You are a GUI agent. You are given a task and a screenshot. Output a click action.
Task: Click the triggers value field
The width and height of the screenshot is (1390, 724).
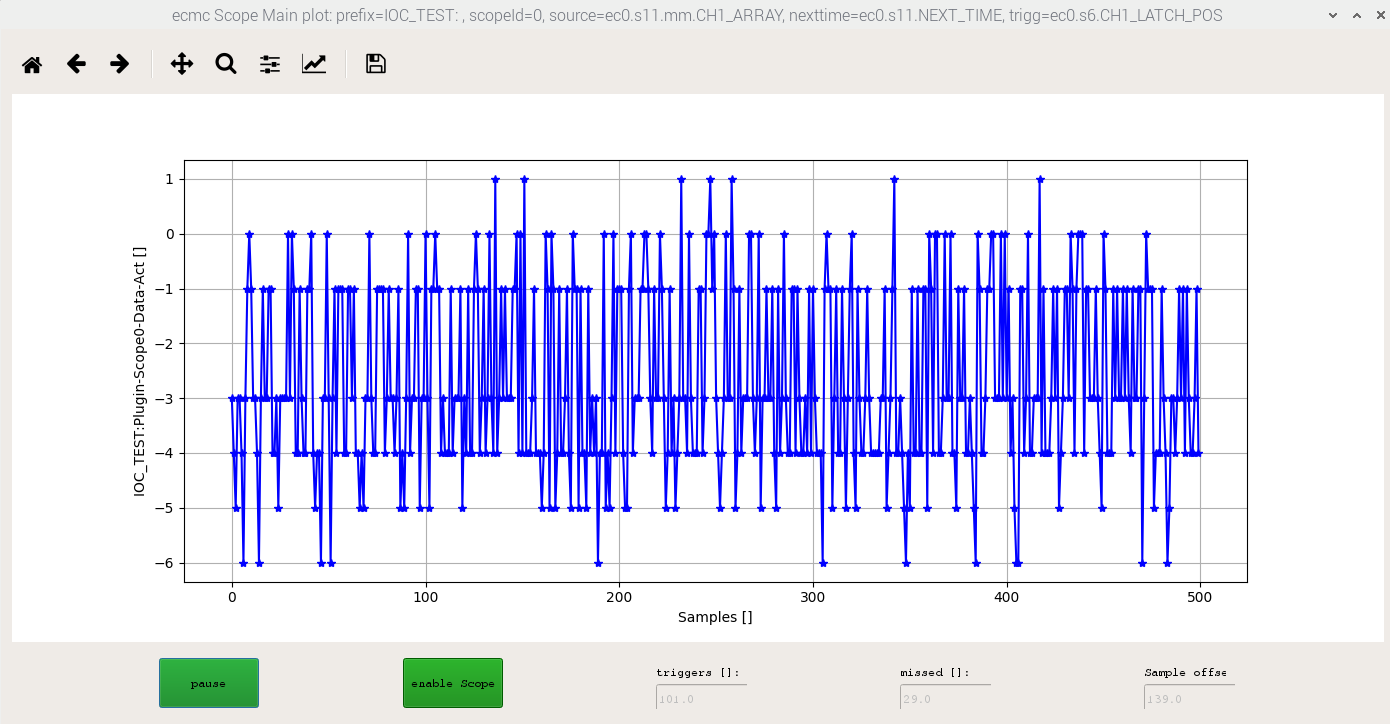(701, 698)
